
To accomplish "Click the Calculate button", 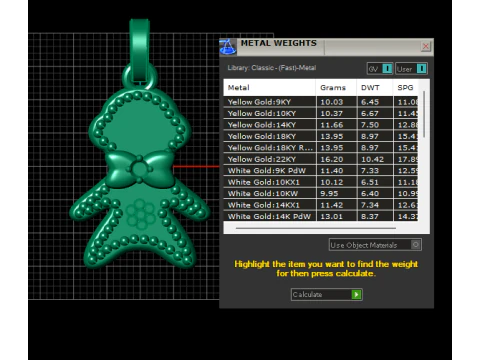I will tap(327, 294).
